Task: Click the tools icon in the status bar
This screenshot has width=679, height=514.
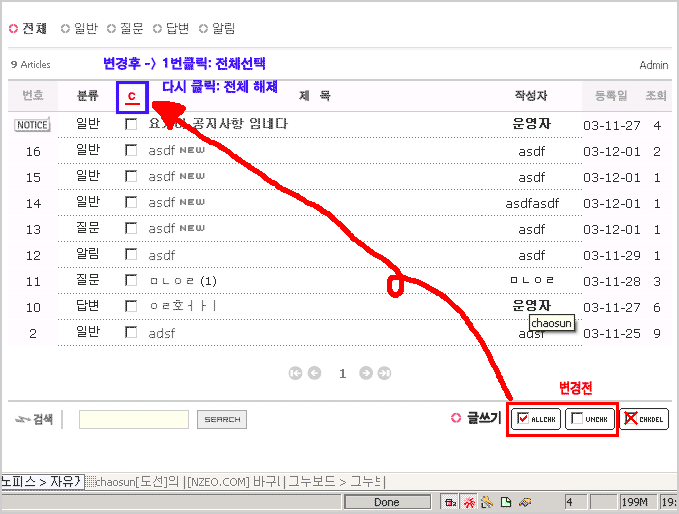Action: click(487, 502)
